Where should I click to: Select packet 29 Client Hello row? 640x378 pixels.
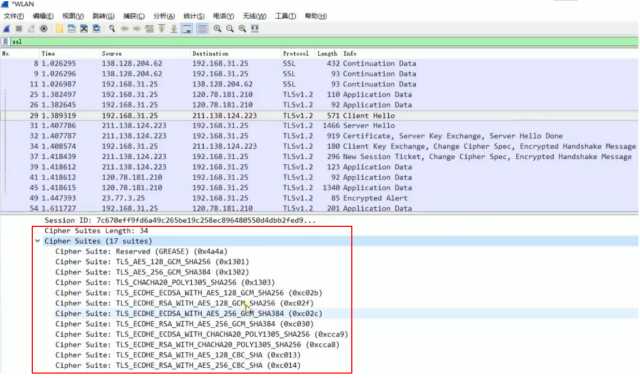319,116
